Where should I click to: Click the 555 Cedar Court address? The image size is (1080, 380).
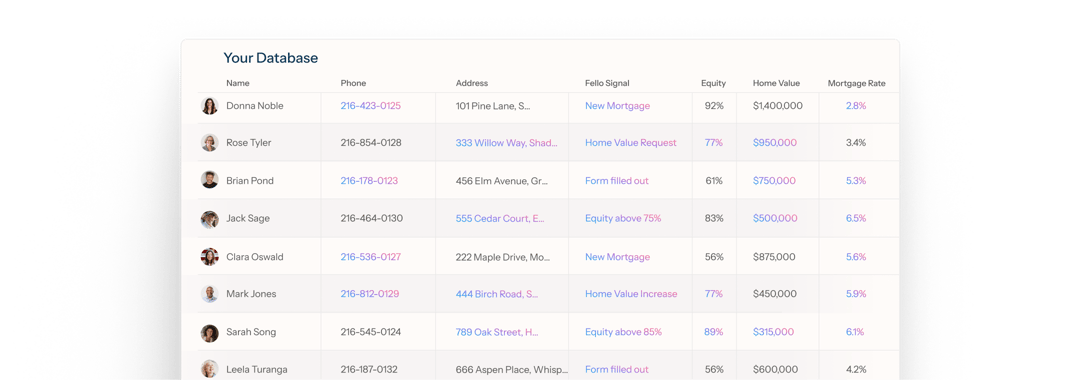[500, 219]
